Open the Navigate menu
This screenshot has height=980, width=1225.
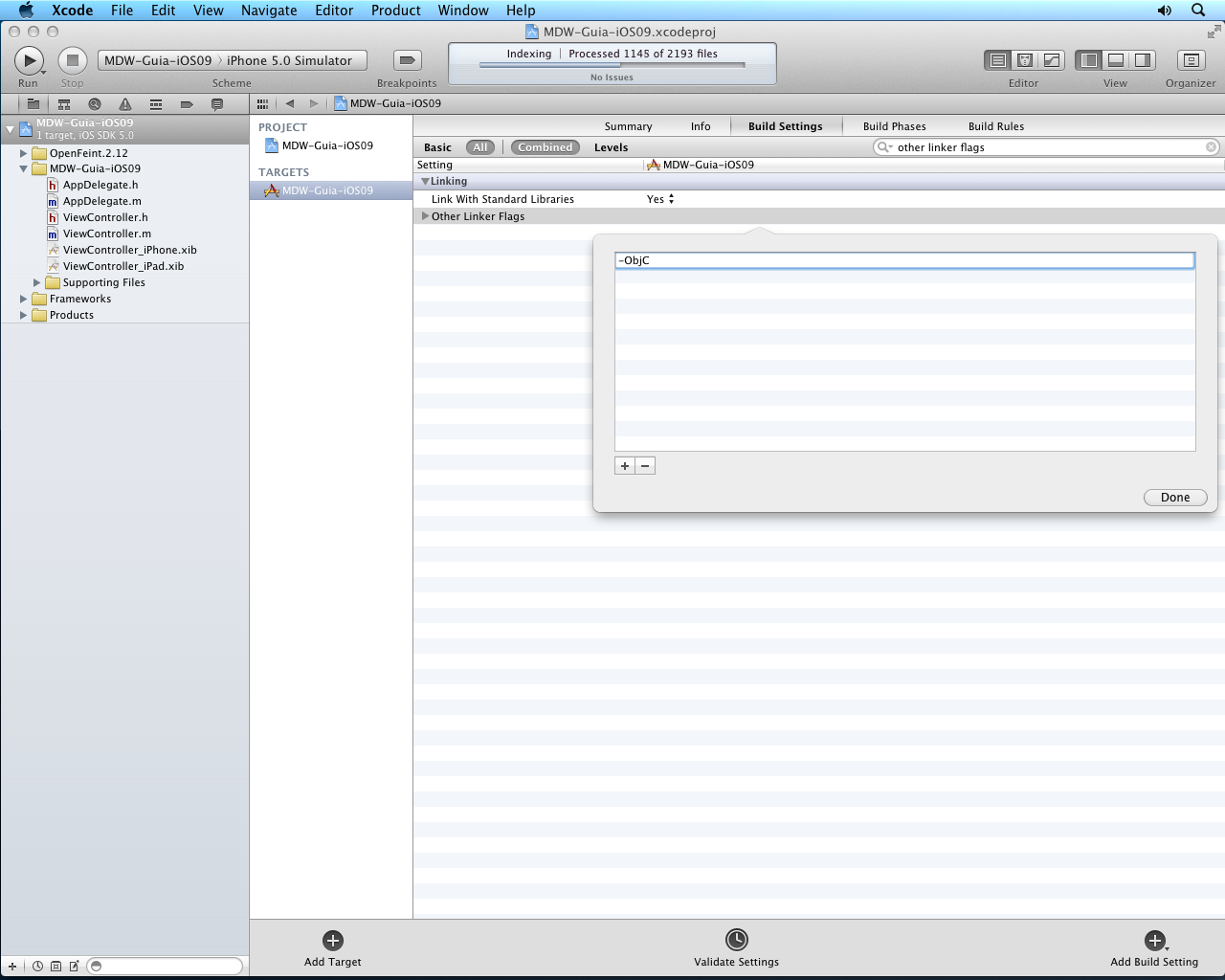pos(269,11)
